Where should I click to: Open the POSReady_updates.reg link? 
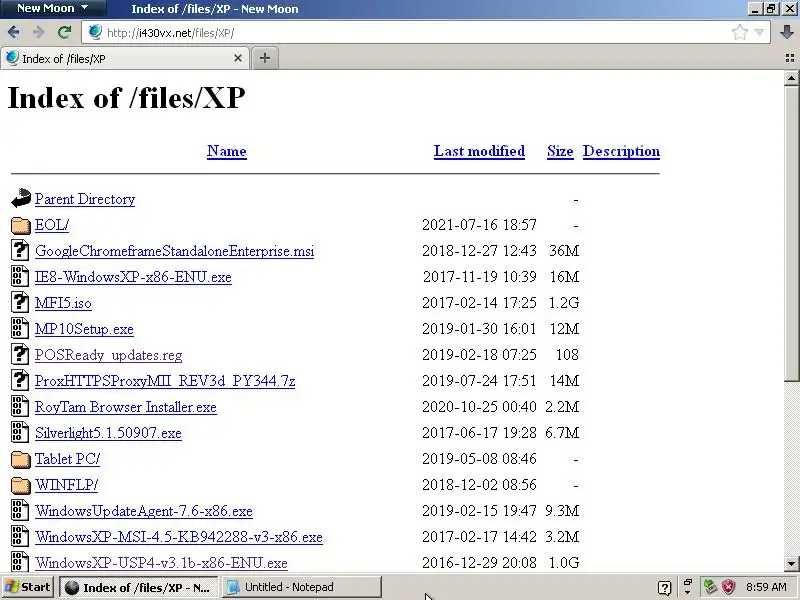(x=108, y=355)
